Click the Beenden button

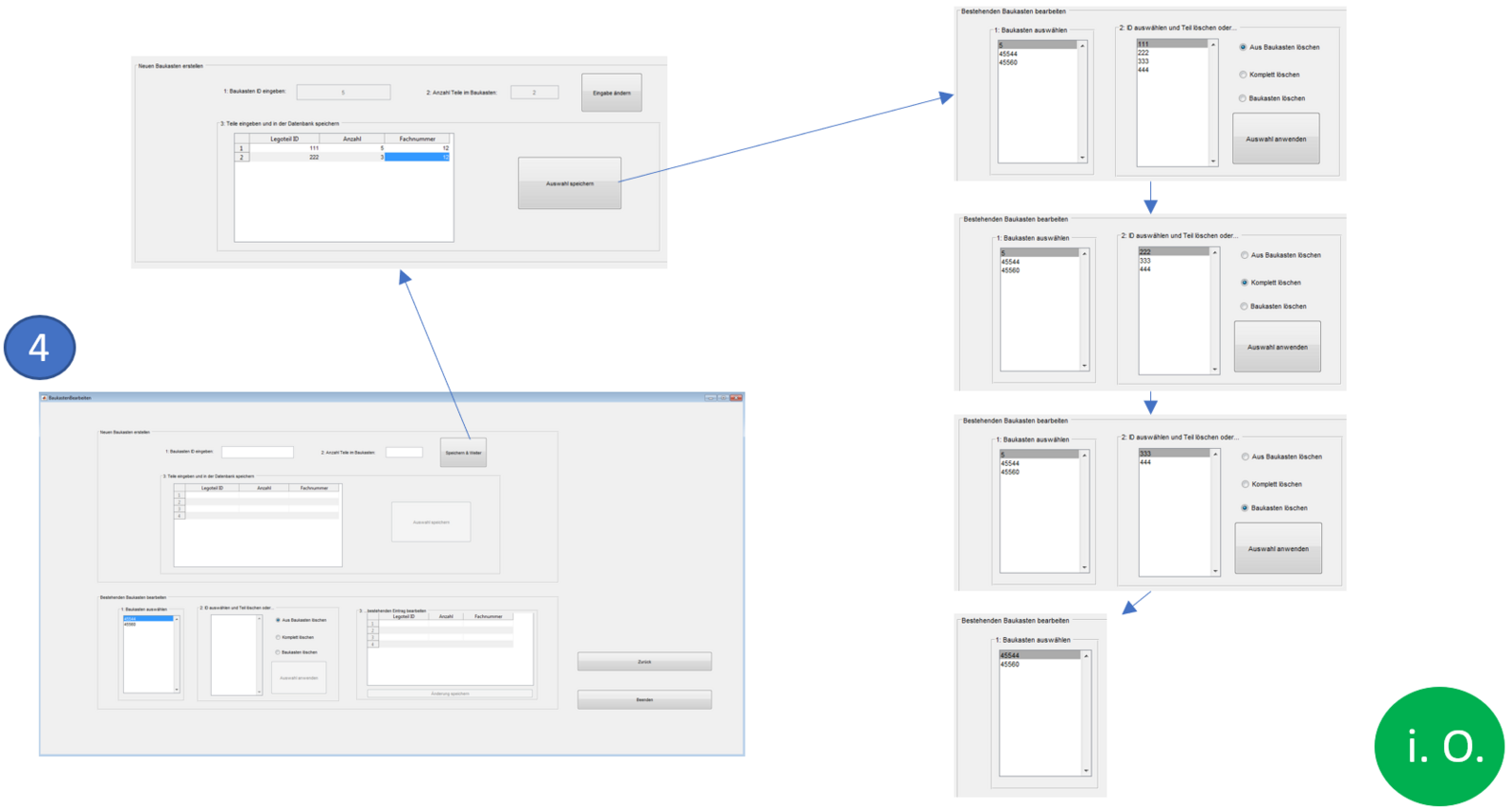point(644,699)
